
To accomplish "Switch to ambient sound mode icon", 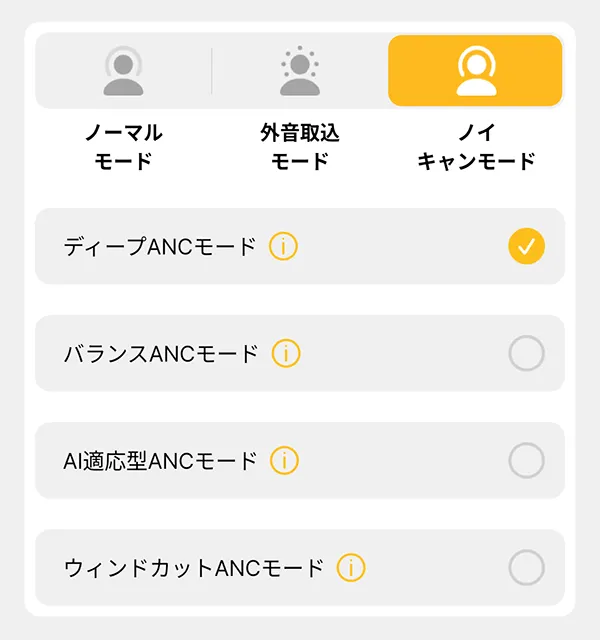I will (300, 71).
